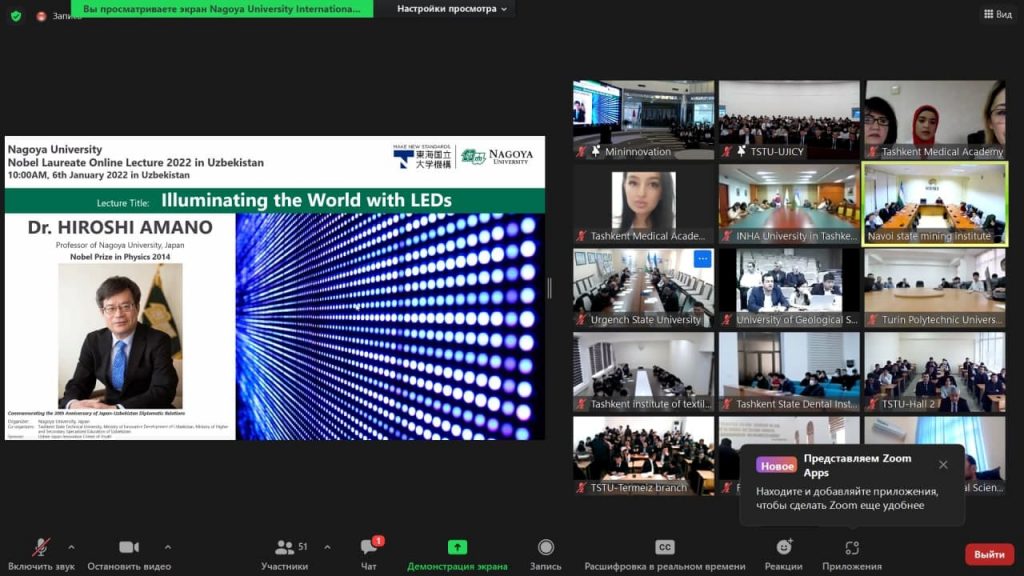Select the Urgench State University tile

(x=643, y=288)
